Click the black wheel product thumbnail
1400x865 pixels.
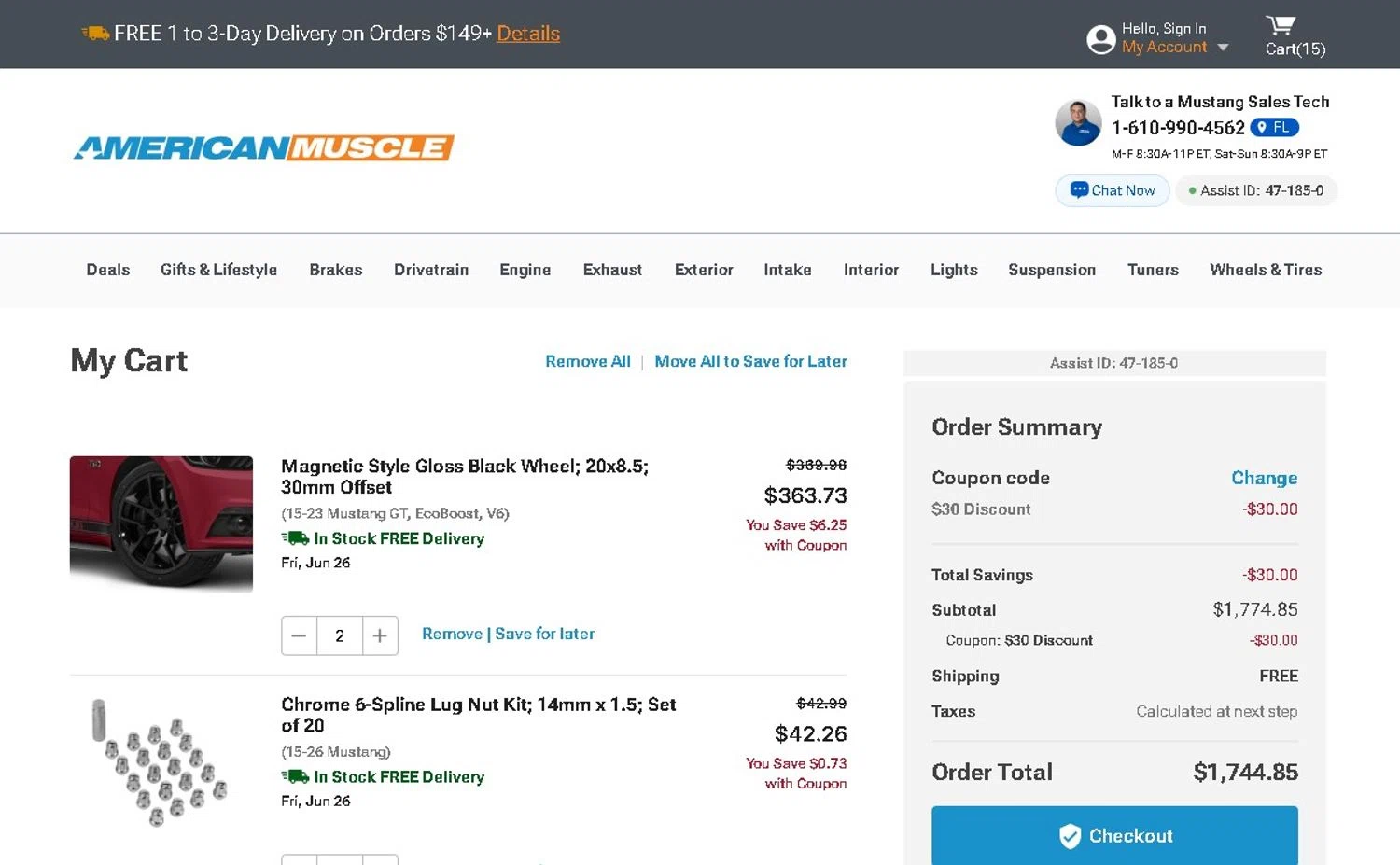pyautogui.click(x=161, y=524)
